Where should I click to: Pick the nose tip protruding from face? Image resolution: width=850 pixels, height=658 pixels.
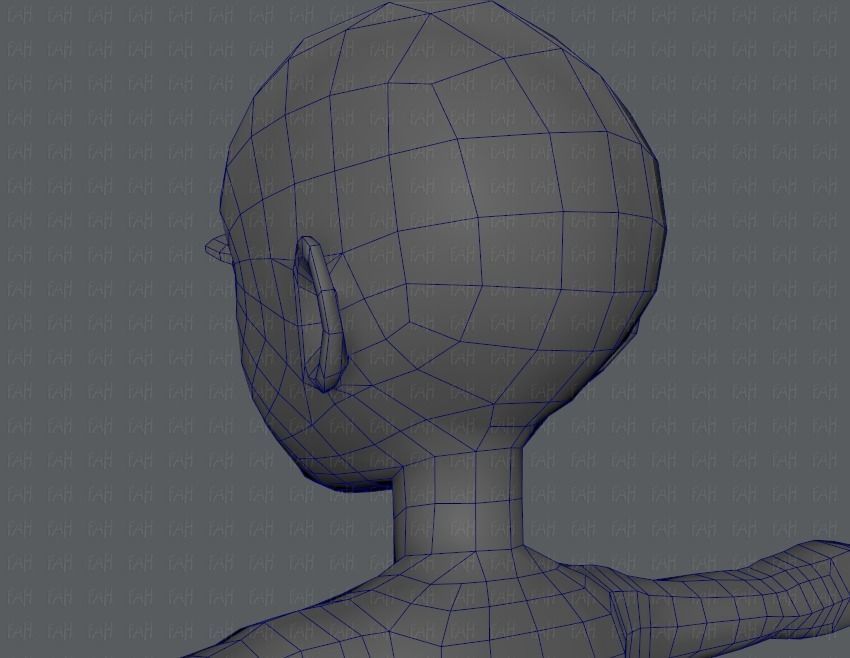pos(218,250)
